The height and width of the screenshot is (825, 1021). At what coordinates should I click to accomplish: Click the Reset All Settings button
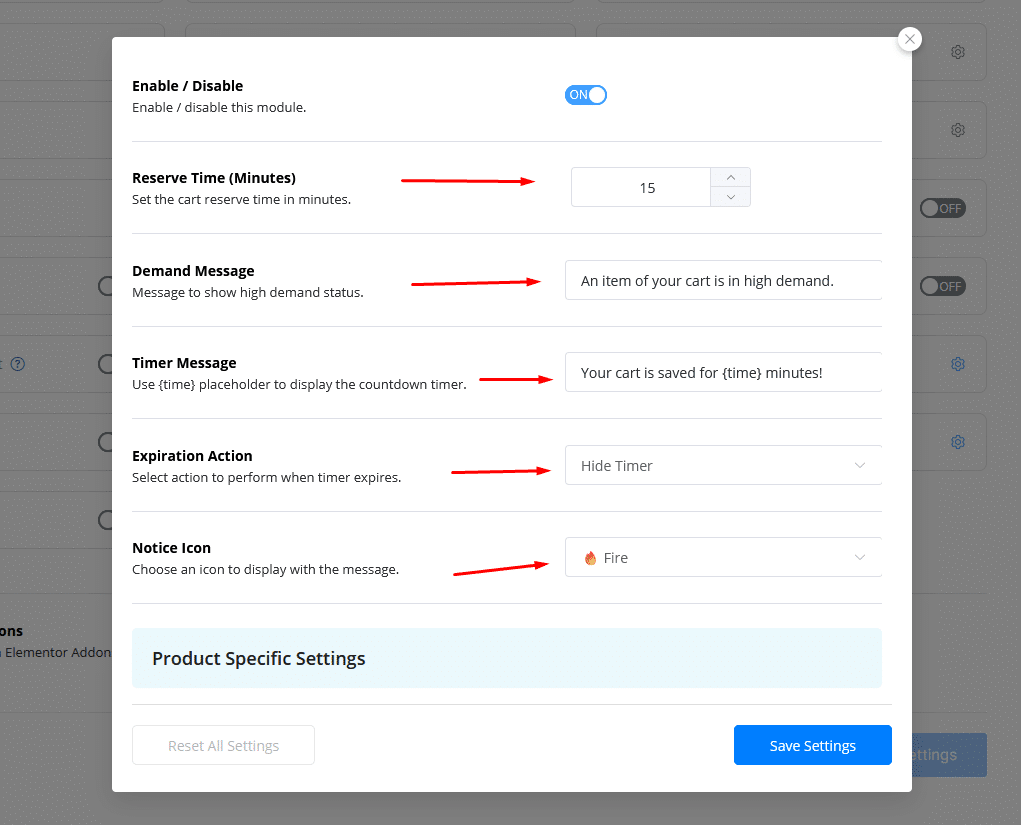pos(223,745)
